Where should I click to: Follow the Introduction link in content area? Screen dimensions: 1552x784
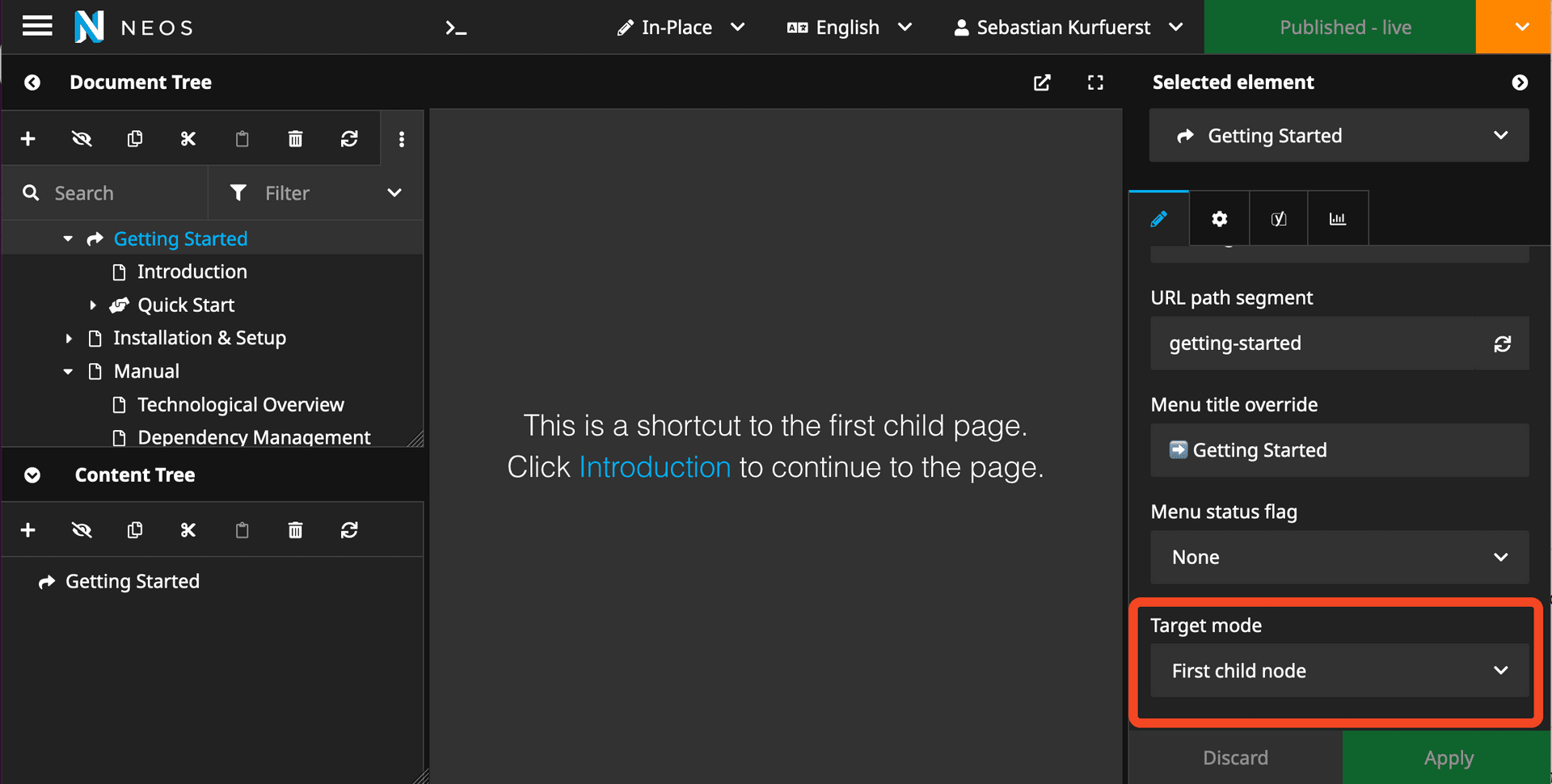tap(655, 467)
